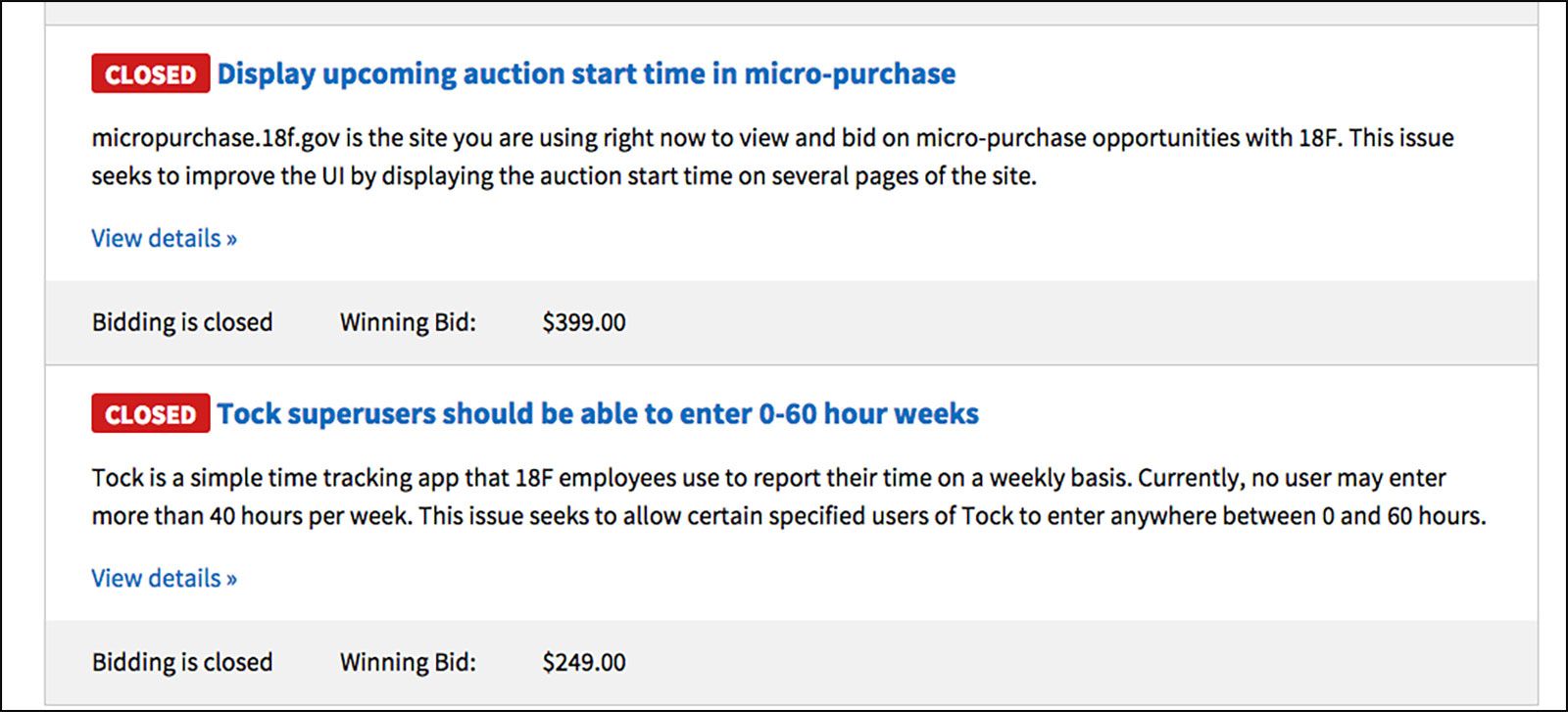This screenshot has width=1568, height=712.
Task: Click Bidding is closed on the second auction
Action: 181,662
